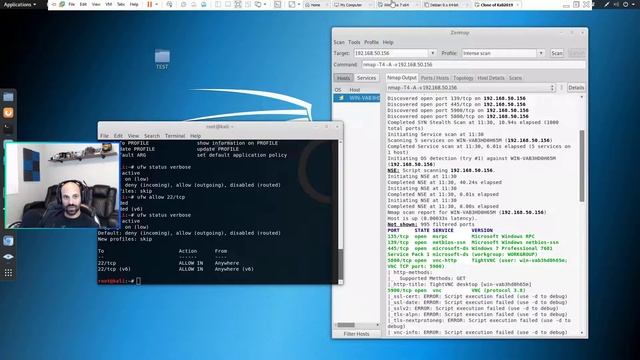Expand the Profile dropdown arrow in Zenmap

tap(541, 53)
